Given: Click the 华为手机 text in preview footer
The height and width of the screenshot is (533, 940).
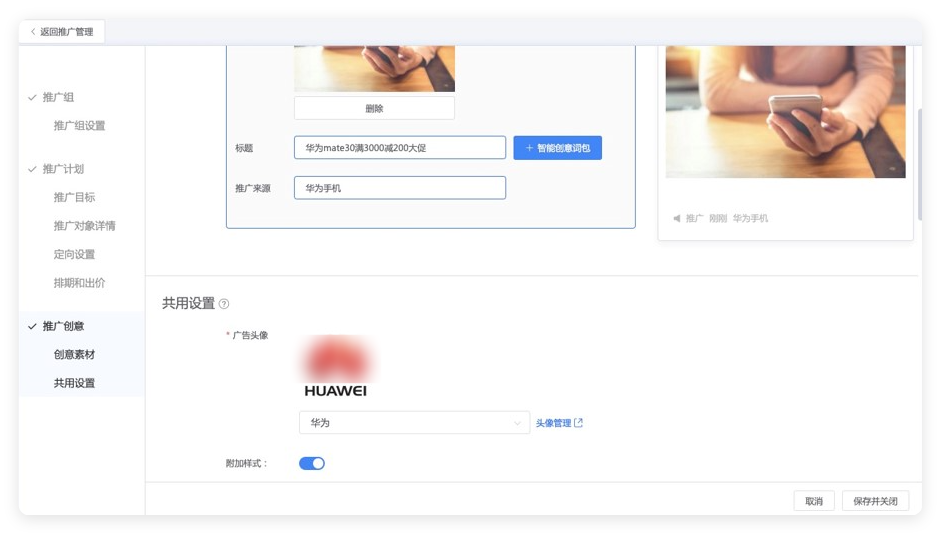Looking at the screenshot, I should pyautogui.click(x=750, y=218).
